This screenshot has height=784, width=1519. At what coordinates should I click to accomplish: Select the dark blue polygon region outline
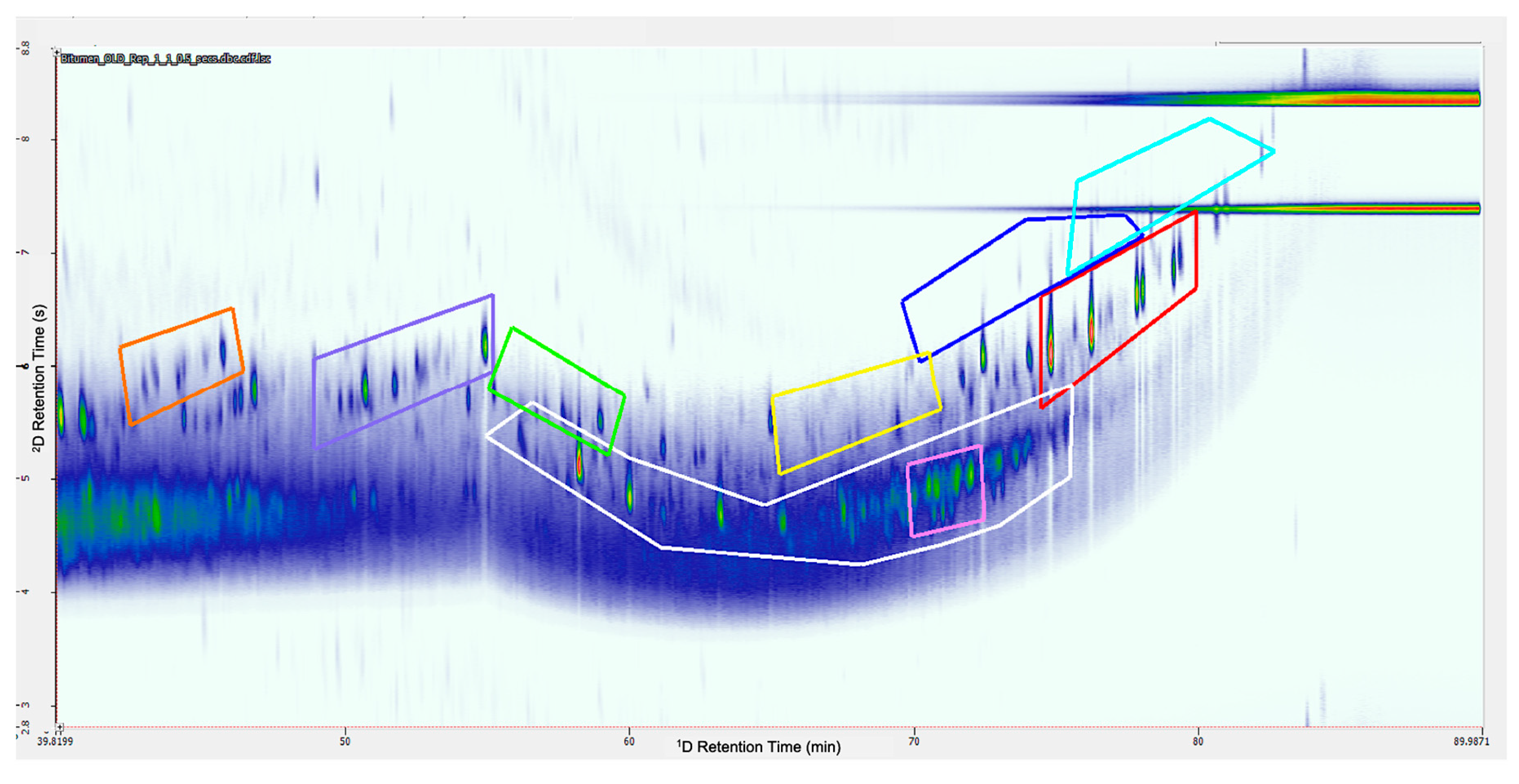tap(964, 260)
